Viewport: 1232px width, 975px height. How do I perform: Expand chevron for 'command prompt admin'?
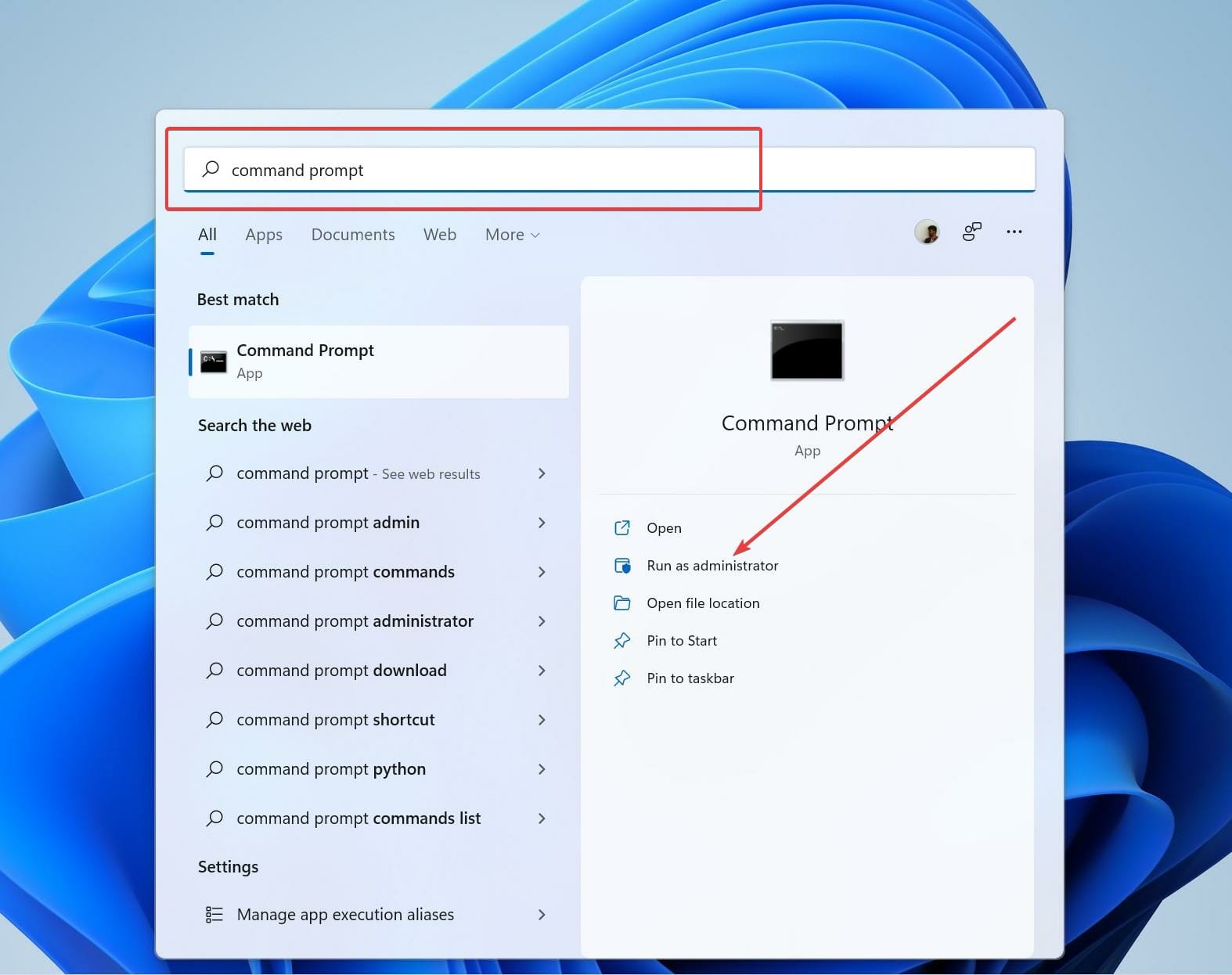(x=542, y=523)
